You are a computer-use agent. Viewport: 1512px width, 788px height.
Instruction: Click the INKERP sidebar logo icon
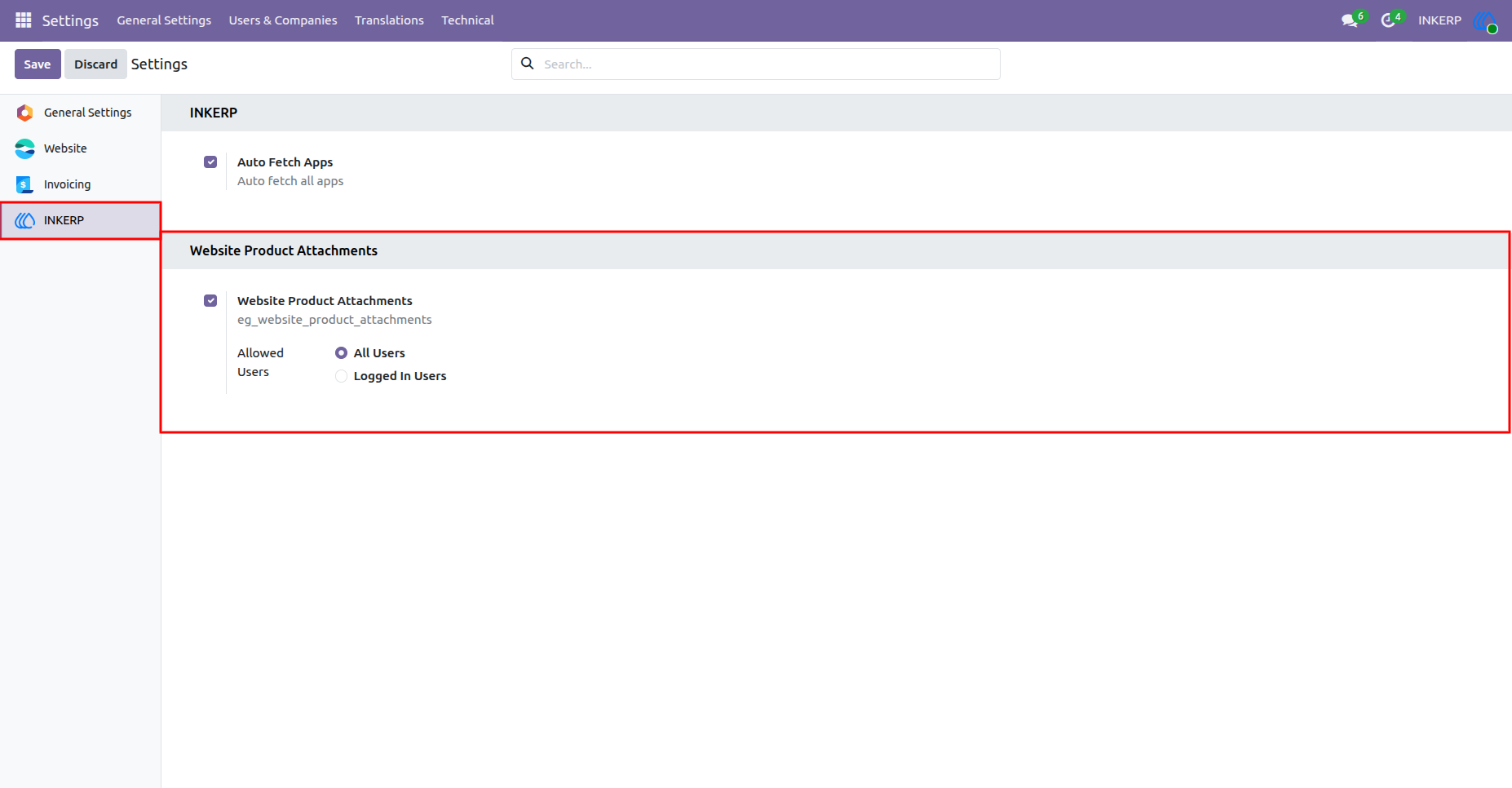(x=25, y=220)
